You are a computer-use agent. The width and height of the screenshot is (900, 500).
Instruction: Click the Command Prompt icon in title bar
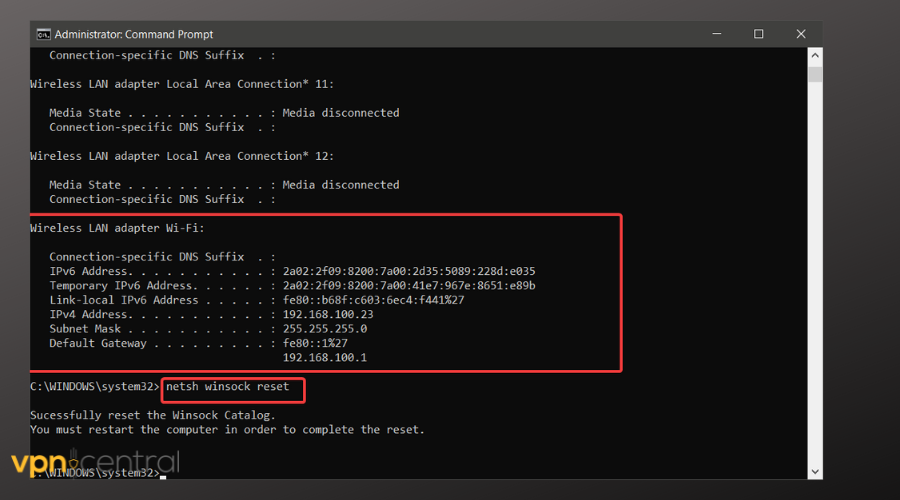(x=43, y=34)
